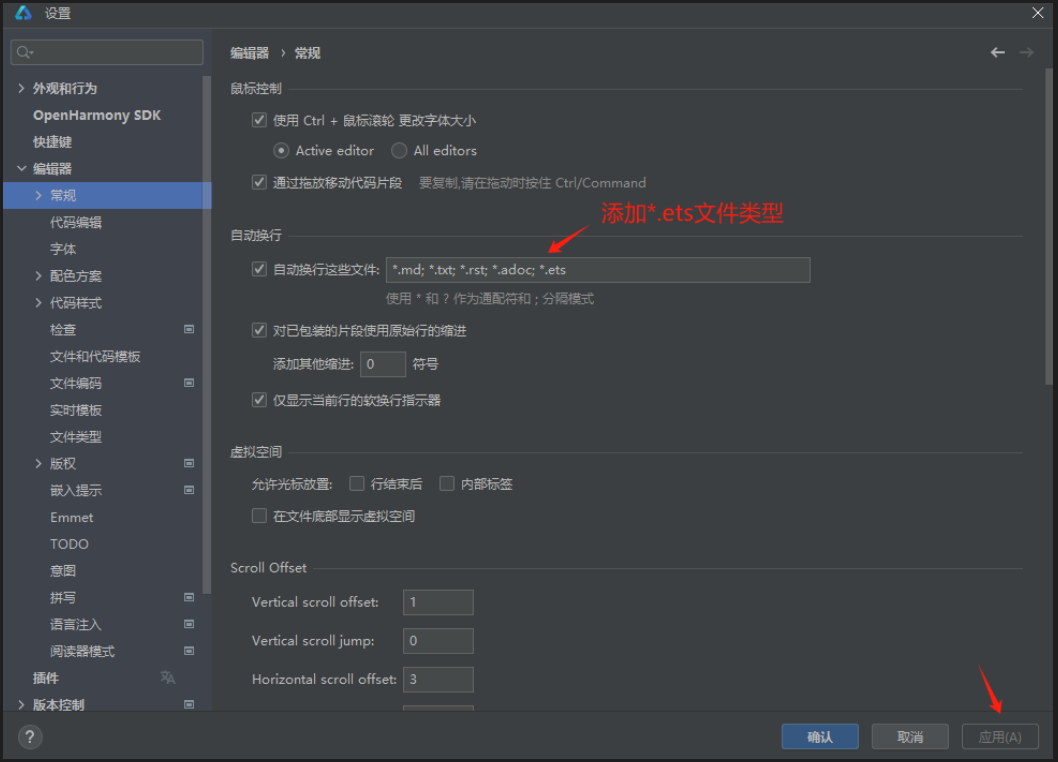The height and width of the screenshot is (762, 1058).
Task: Toggle 对已包装的片段使用原始行的缩进 checkbox
Action: 259,330
